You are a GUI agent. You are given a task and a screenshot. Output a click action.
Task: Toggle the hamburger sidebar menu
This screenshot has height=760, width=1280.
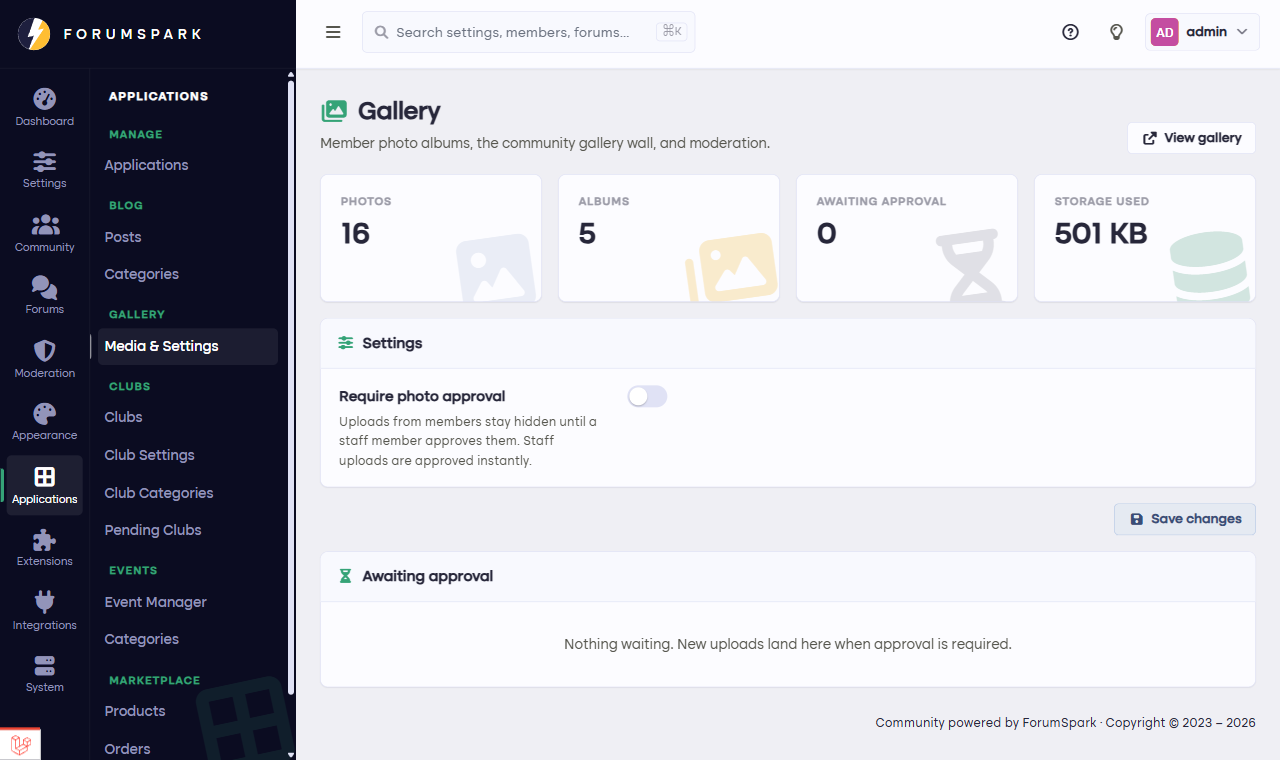click(x=334, y=32)
